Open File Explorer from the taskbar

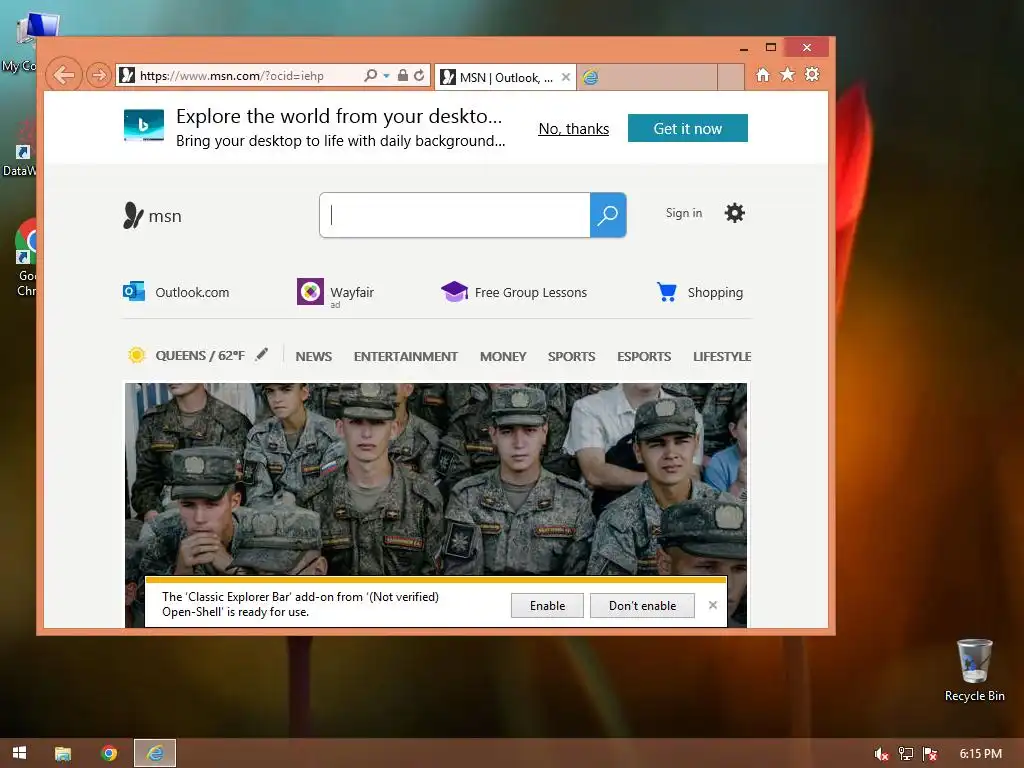pos(63,753)
